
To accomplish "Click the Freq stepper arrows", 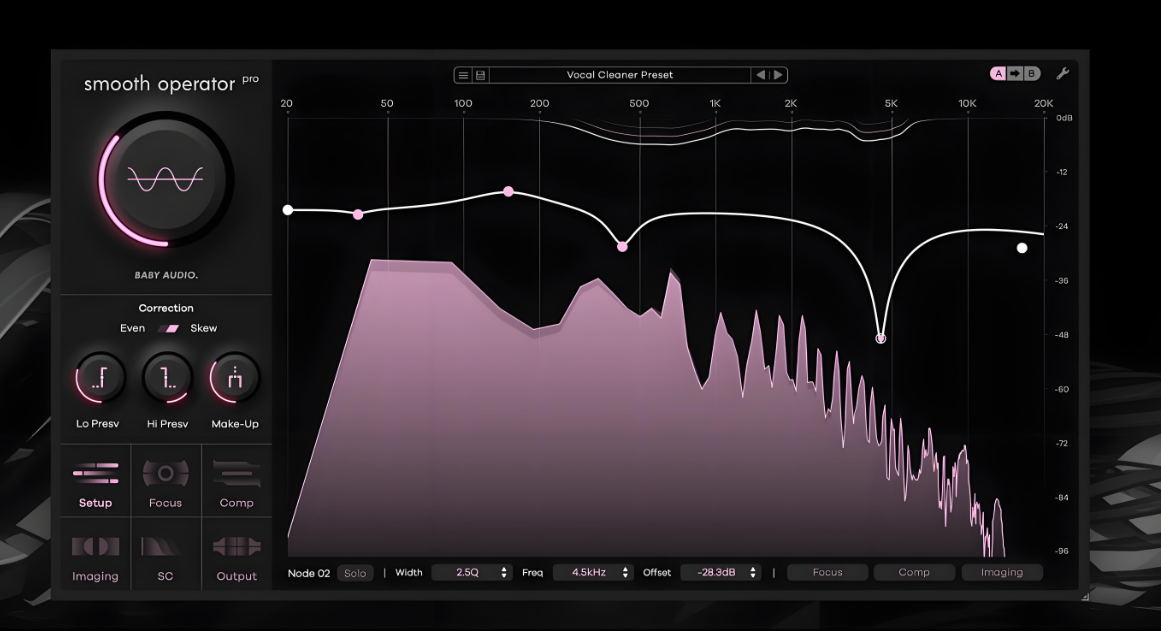I will tap(626, 572).
